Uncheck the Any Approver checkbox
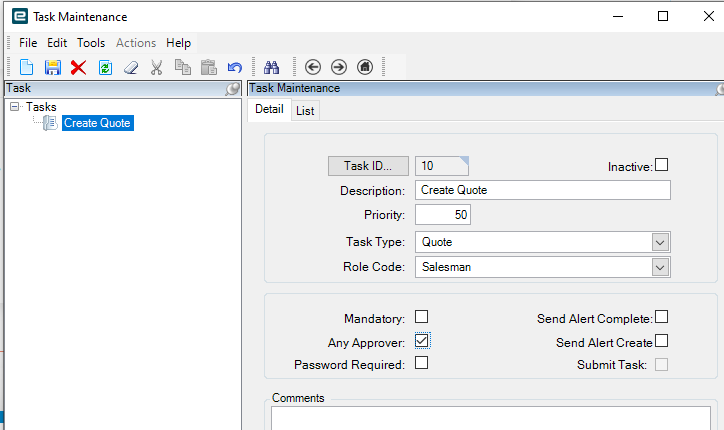The image size is (724, 430). [422, 341]
